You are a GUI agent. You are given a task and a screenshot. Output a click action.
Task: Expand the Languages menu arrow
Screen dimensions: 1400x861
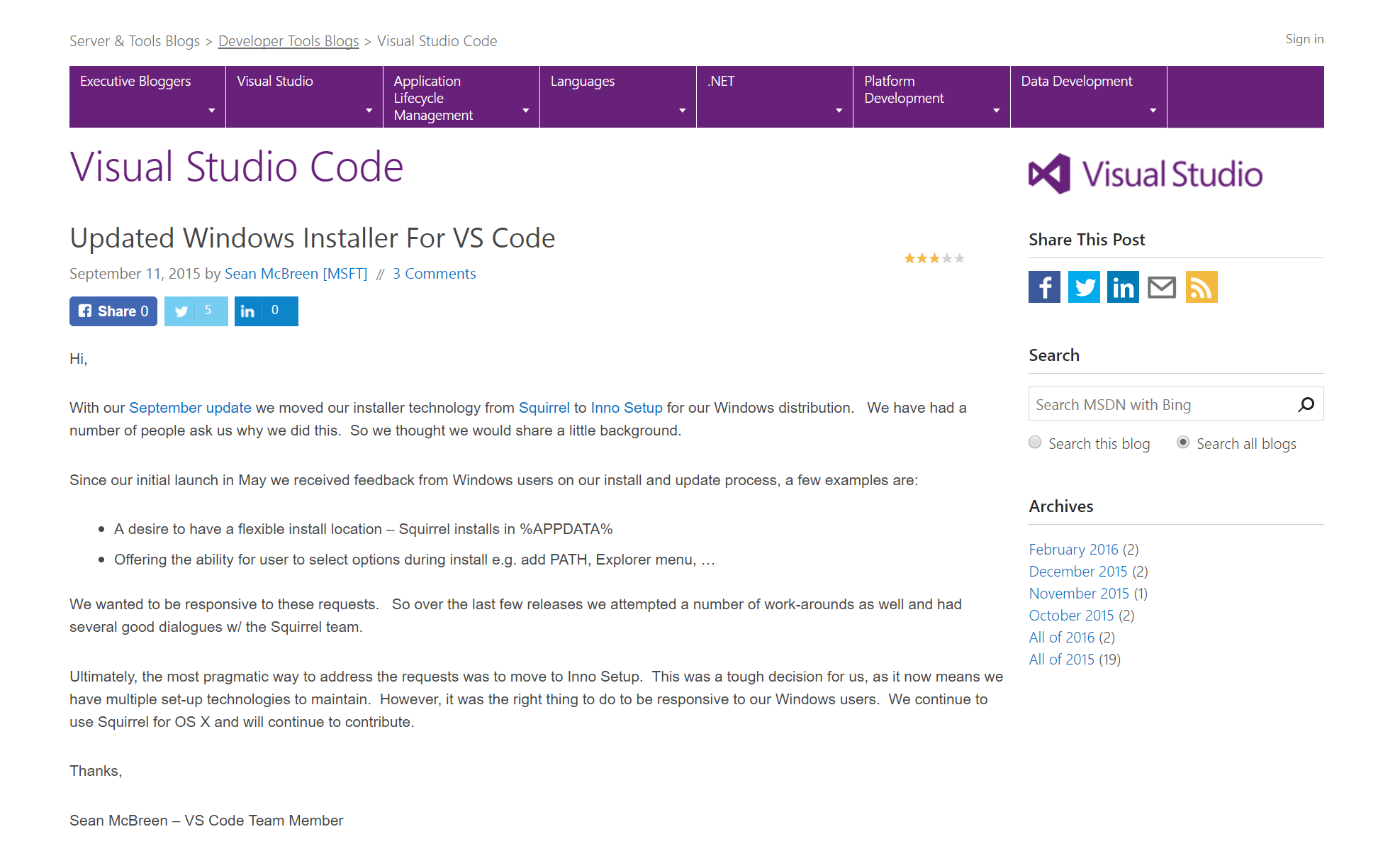(682, 111)
